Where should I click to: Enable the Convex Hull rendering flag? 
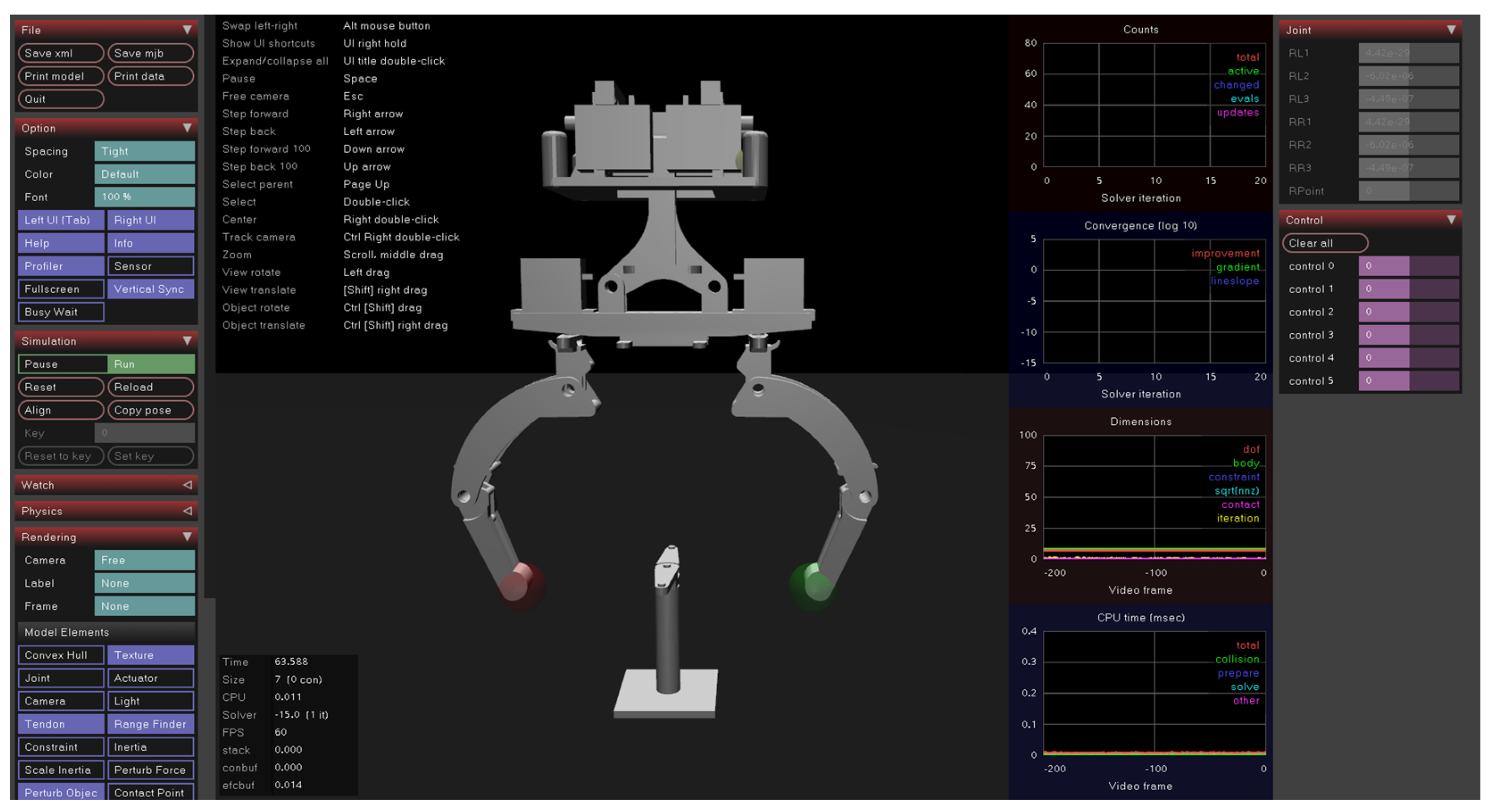point(61,655)
